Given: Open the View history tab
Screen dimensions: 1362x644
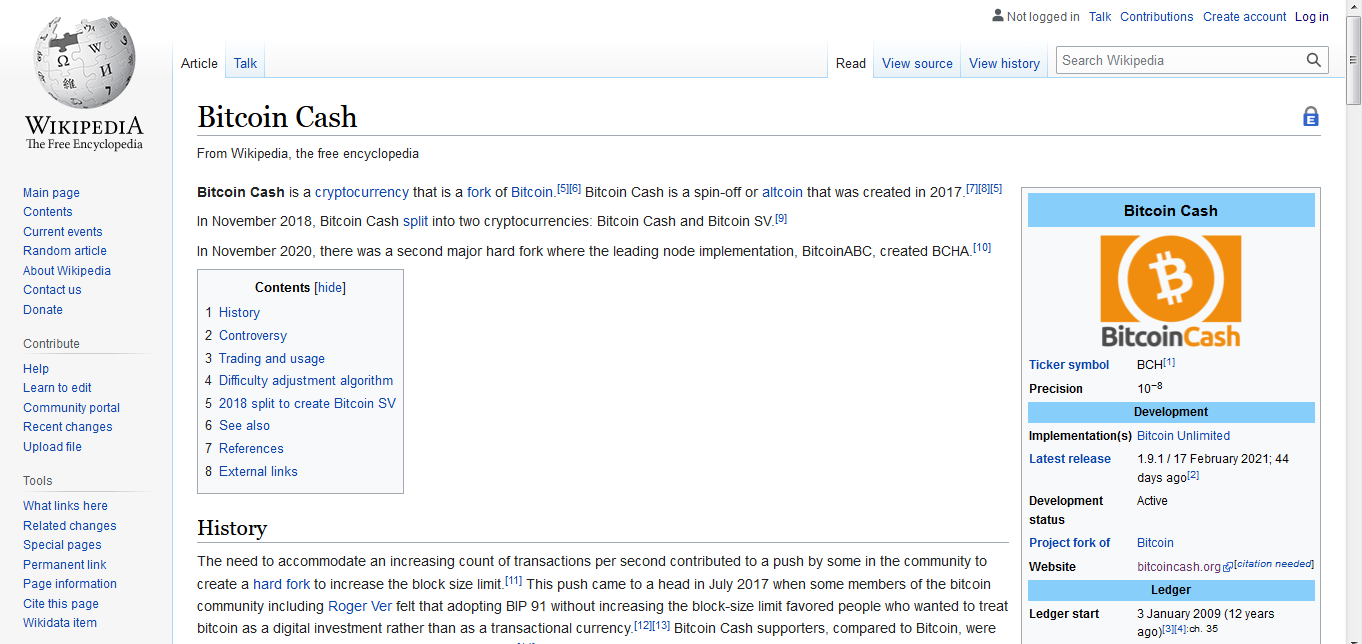Looking at the screenshot, I should click(1004, 63).
